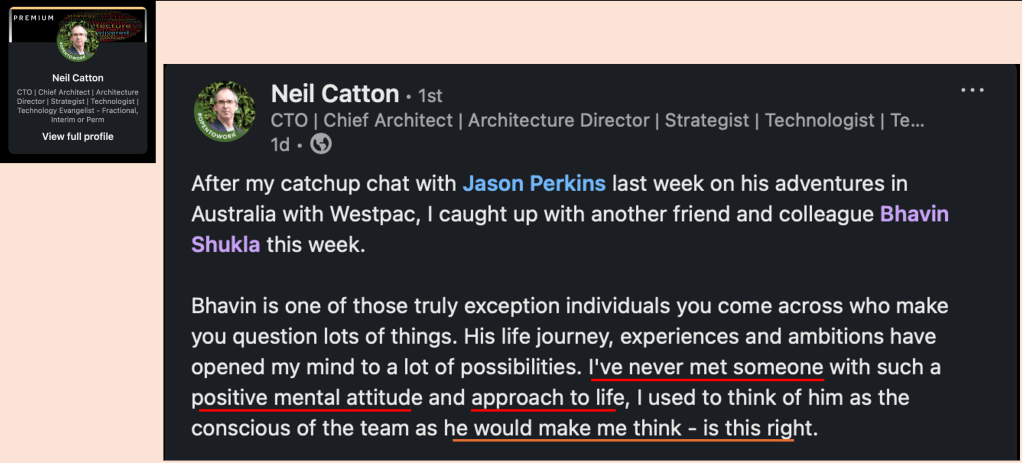Open the Jason Perkins mention link
The height and width of the screenshot is (463, 1022).
[534, 184]
